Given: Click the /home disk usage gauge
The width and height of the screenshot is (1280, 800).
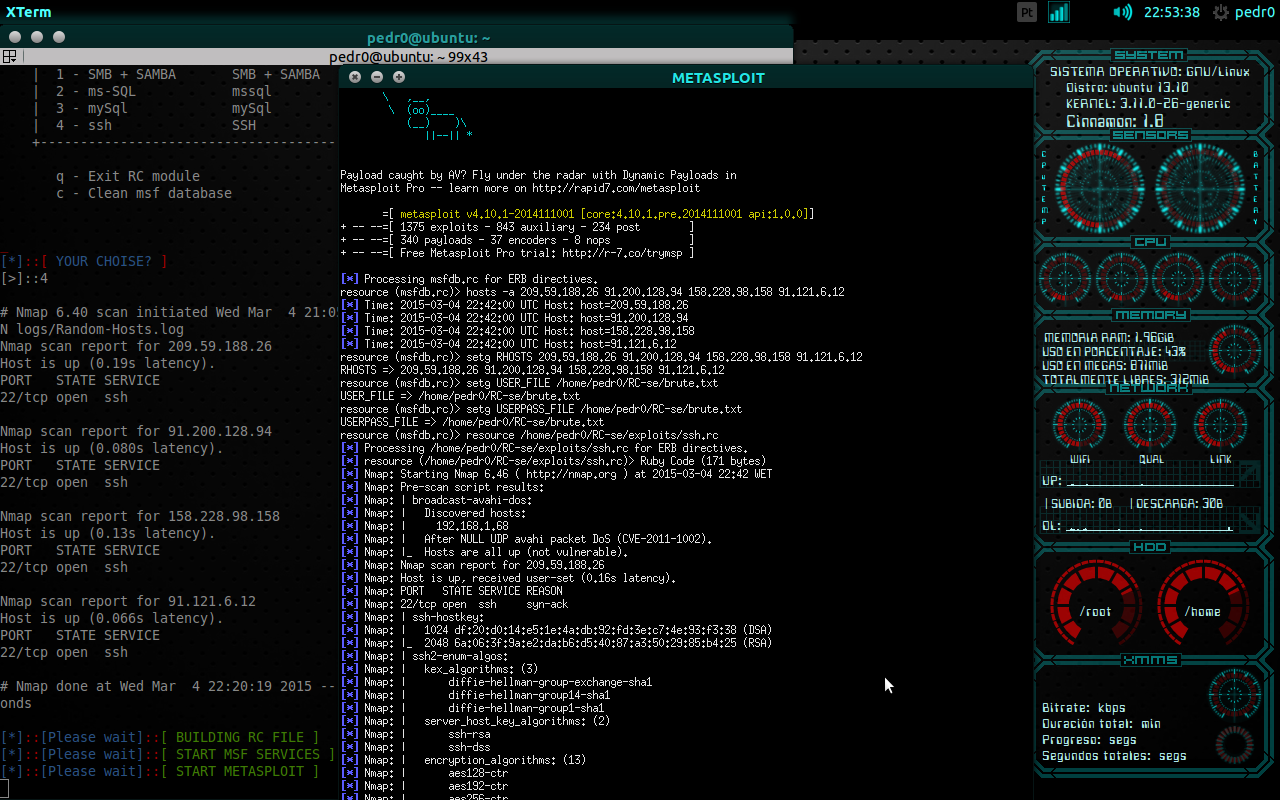Looking at the screenshot, I should point(1201,608).
